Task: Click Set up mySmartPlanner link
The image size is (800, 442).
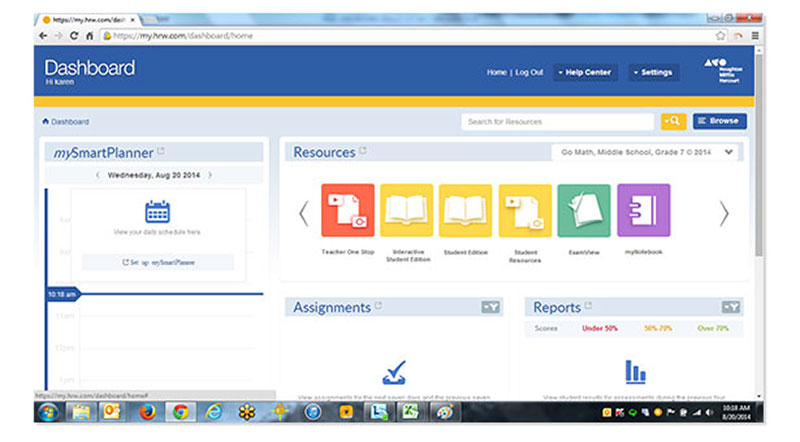Action: click(158, 262)
